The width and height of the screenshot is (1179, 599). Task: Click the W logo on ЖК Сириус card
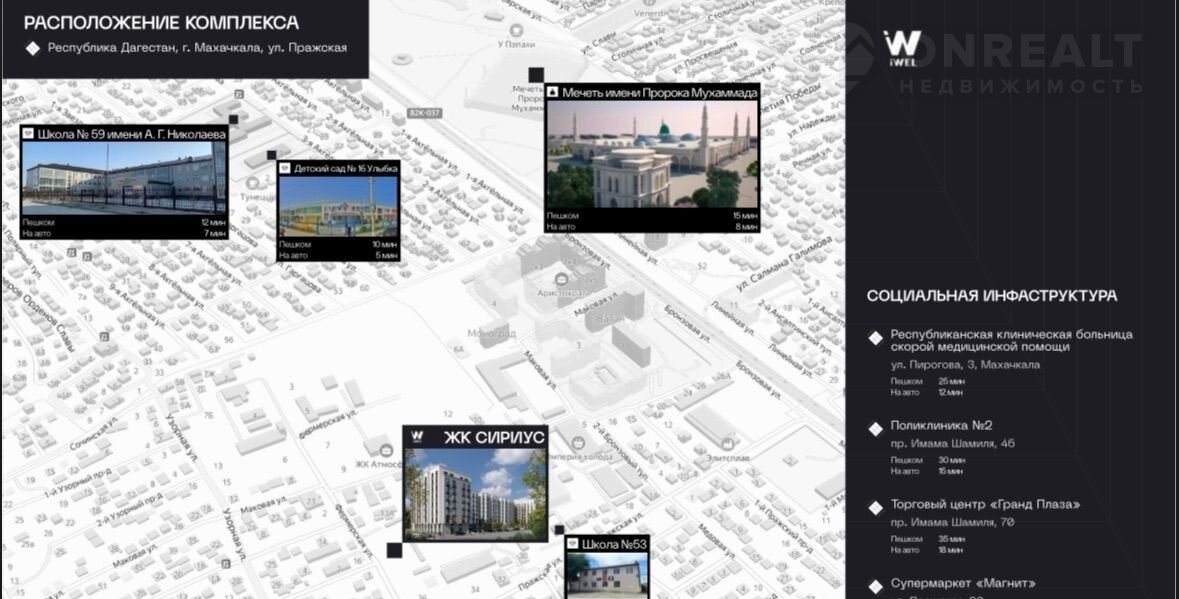click(418, 437)
